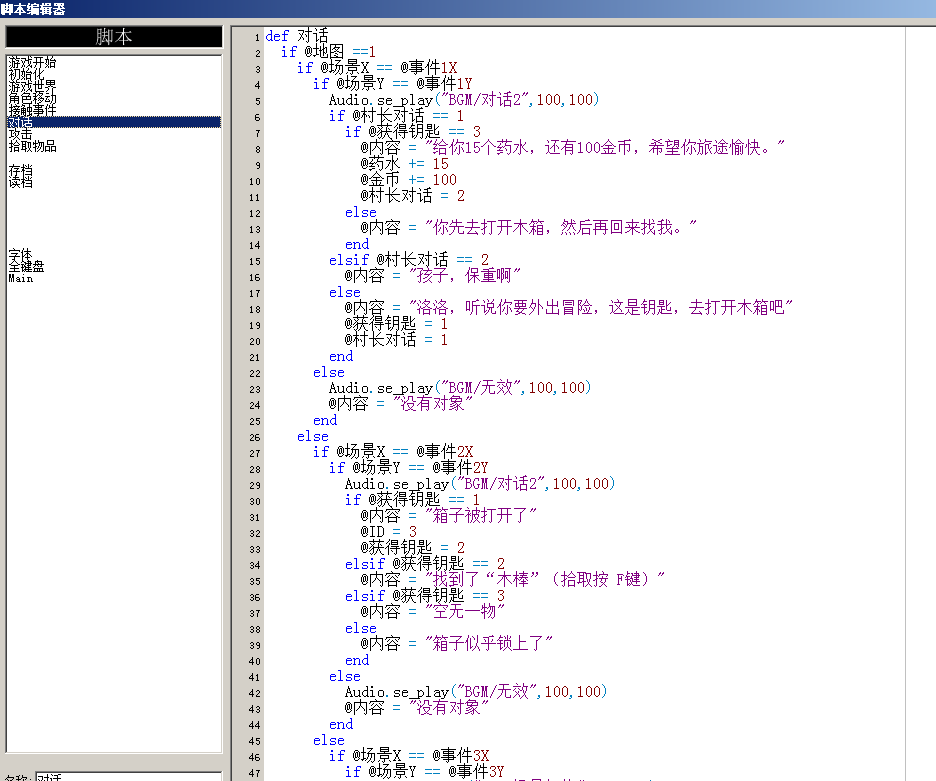
Task: Click the '@获得钥匙 = 1' assignment line
Action: pos(396,324)
